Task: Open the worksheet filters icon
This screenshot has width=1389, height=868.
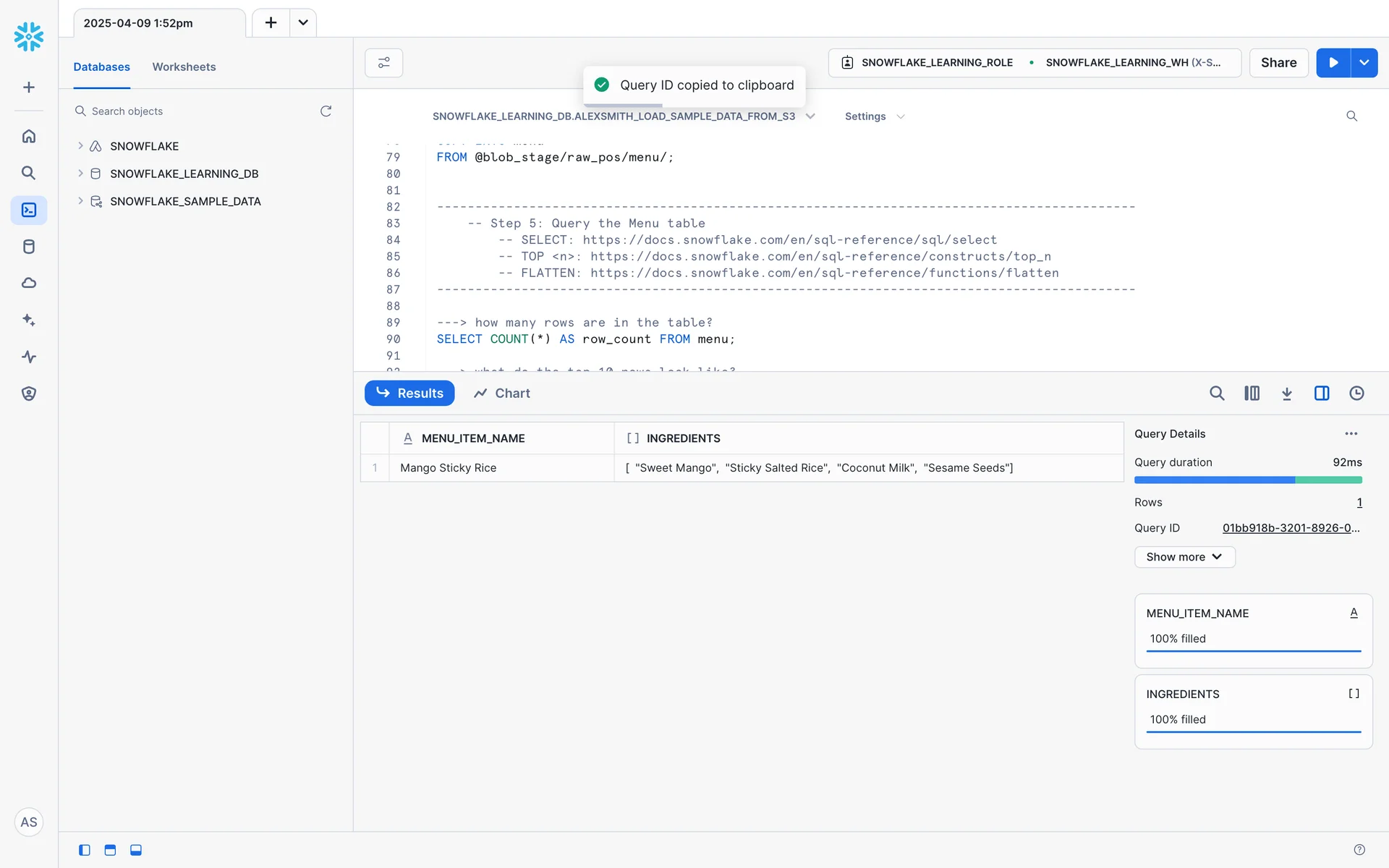Action: [x=383, y=63]
